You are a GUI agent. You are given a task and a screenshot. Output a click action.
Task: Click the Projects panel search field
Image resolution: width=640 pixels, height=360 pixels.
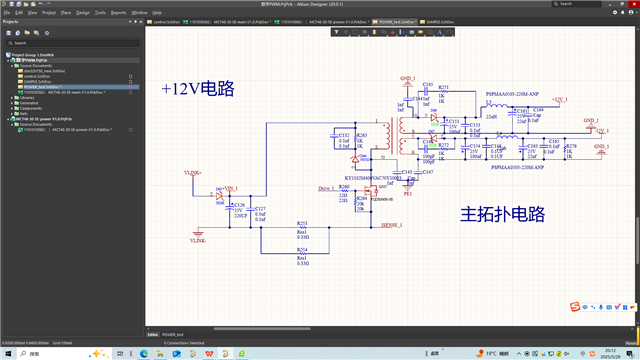tap(73, 43)
